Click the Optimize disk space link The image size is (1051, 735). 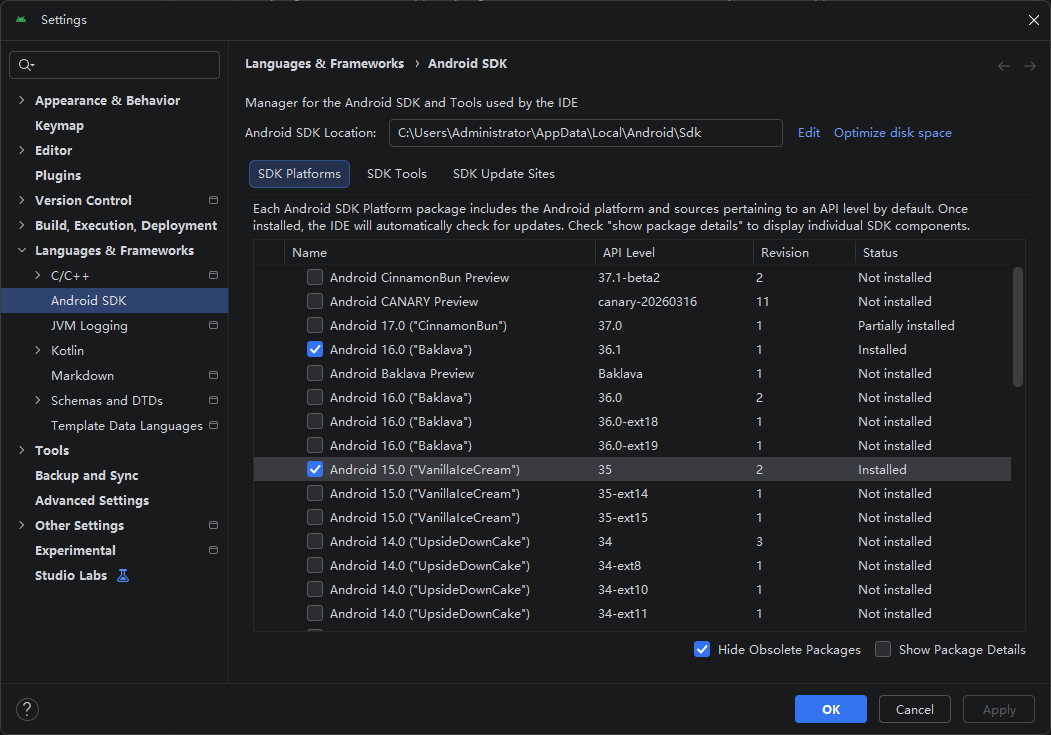coord(892,133)
